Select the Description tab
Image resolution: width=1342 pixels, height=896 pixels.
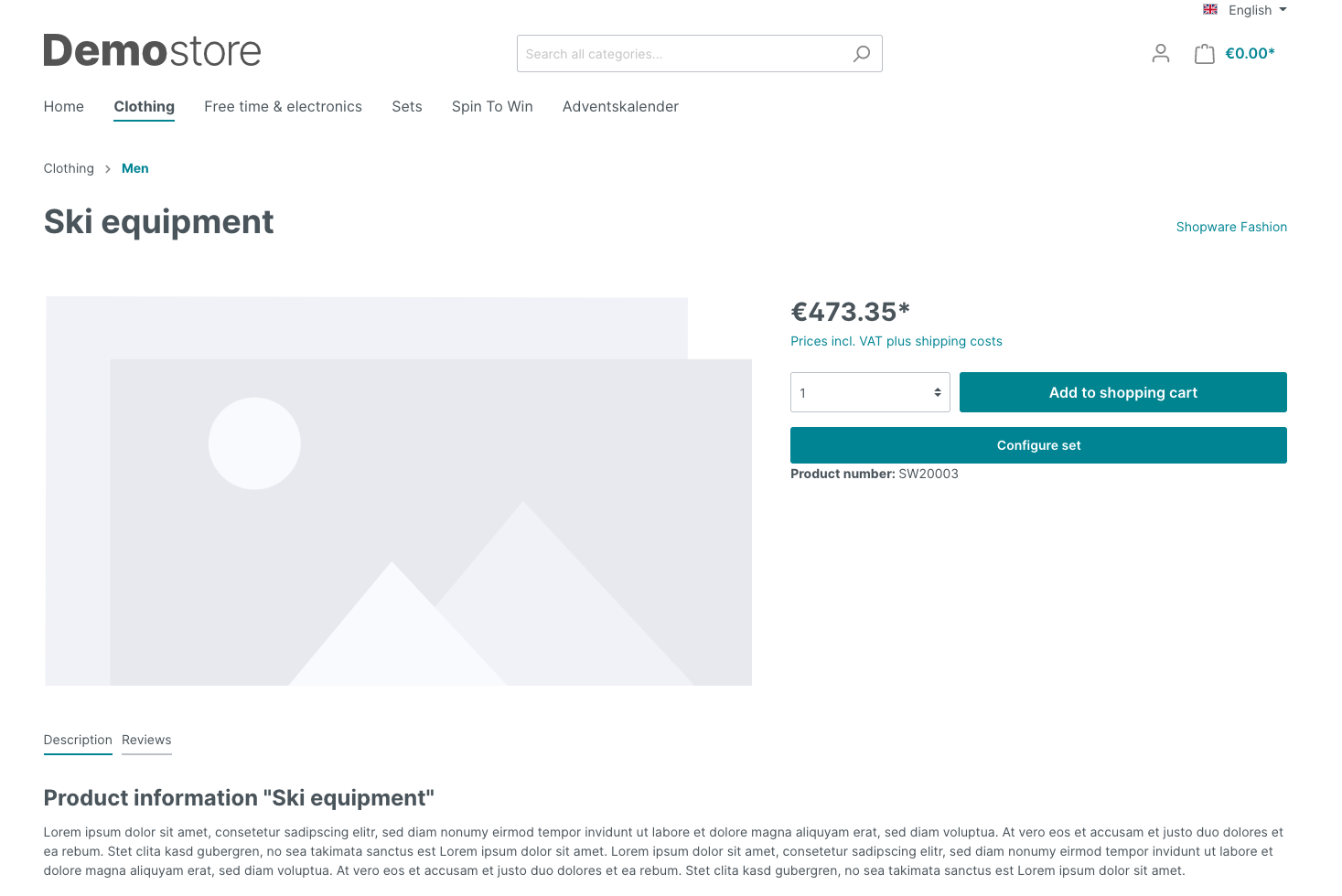point(78,741)
